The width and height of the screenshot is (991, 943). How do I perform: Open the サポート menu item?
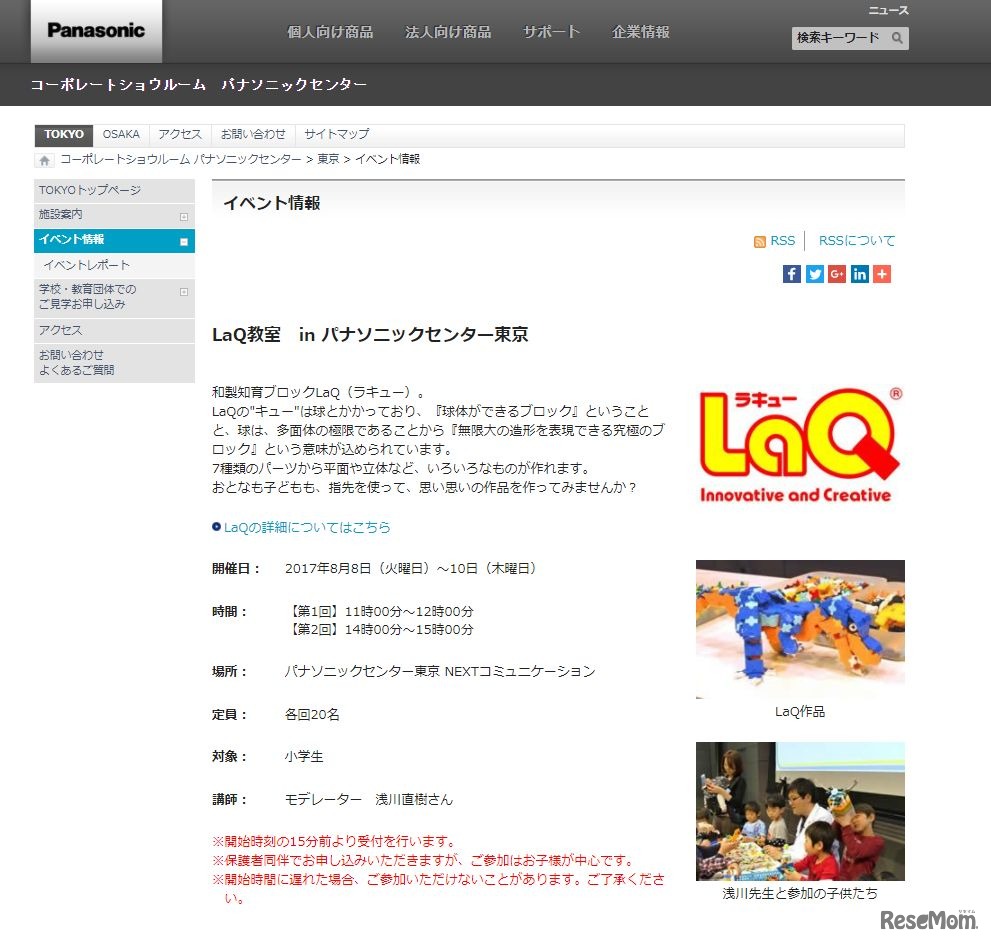click(x=550, y=31)
